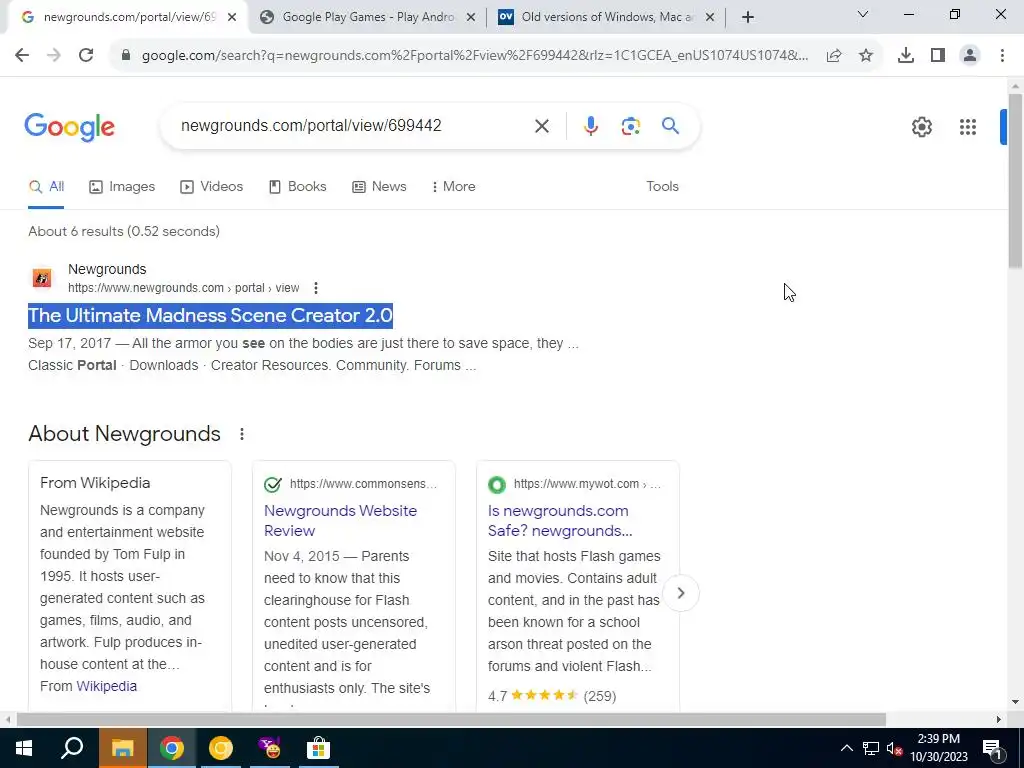1024x768 pixels.
Task: Click the forward navigation arrow
Action: point(54,55)
